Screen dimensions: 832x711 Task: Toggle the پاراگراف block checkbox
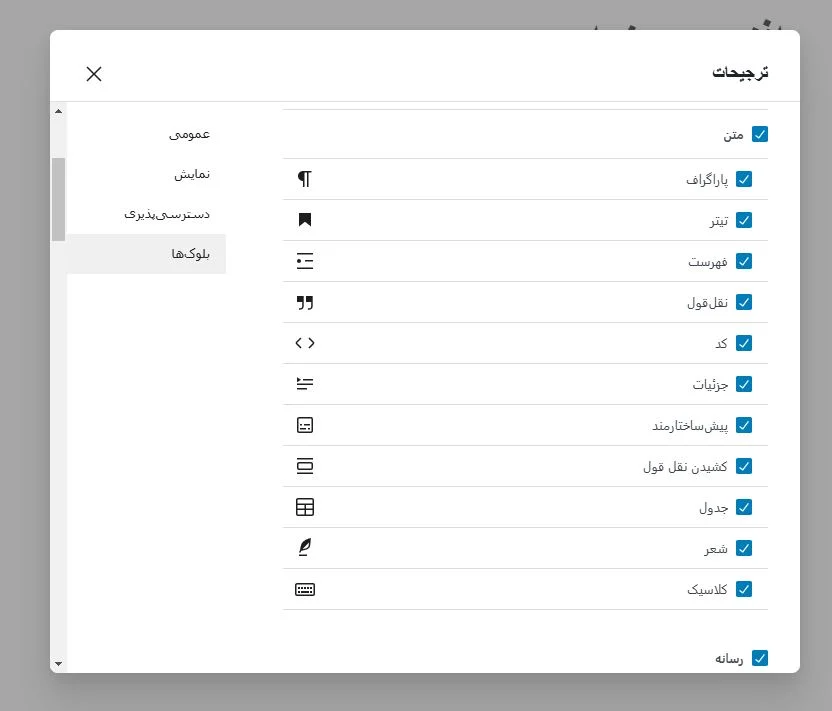coord(744,179)
